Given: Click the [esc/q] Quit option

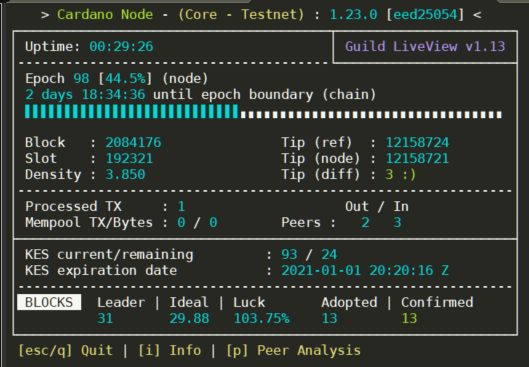Looking at the screenshot, I should 65,351.
